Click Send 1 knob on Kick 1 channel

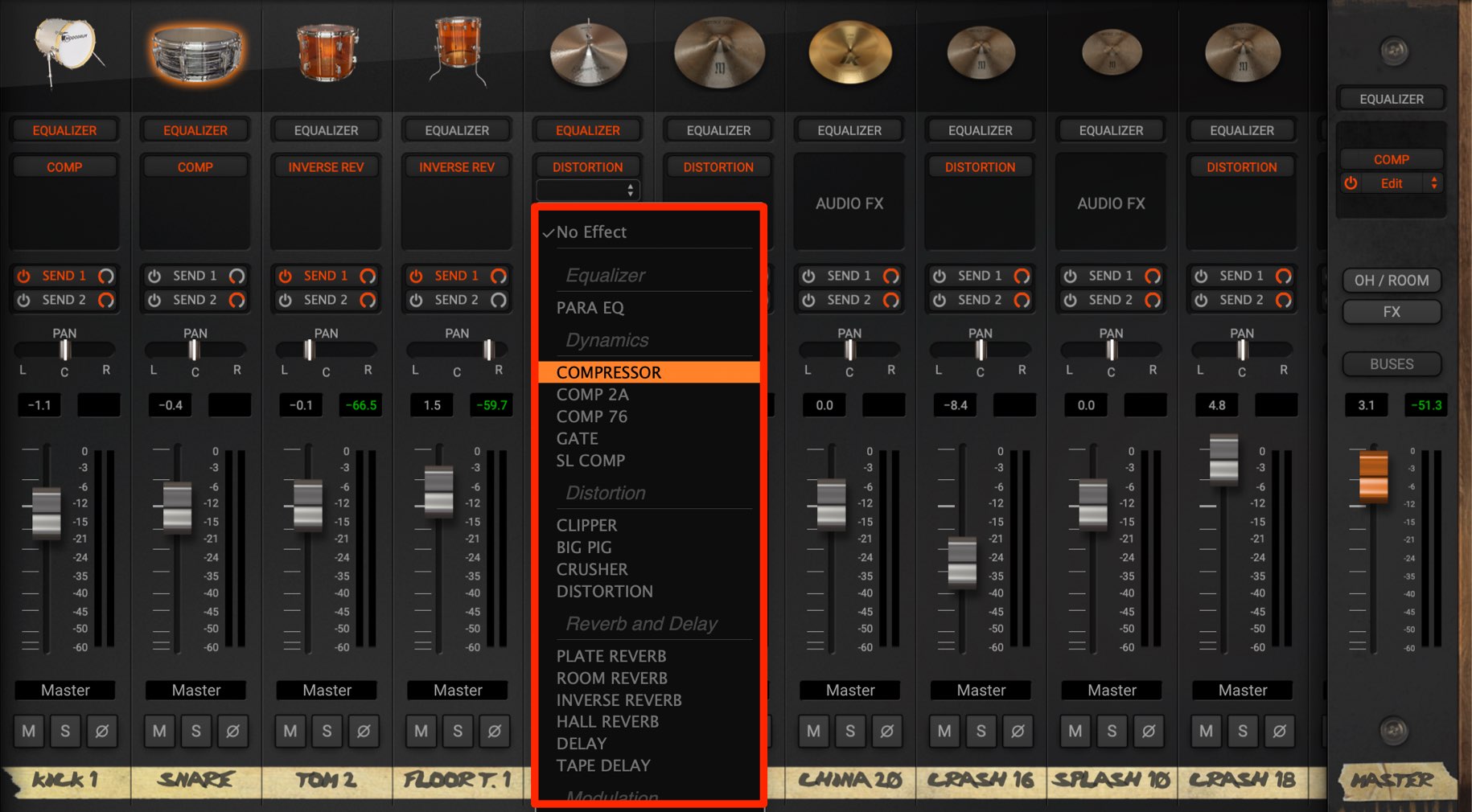point(105,276)
